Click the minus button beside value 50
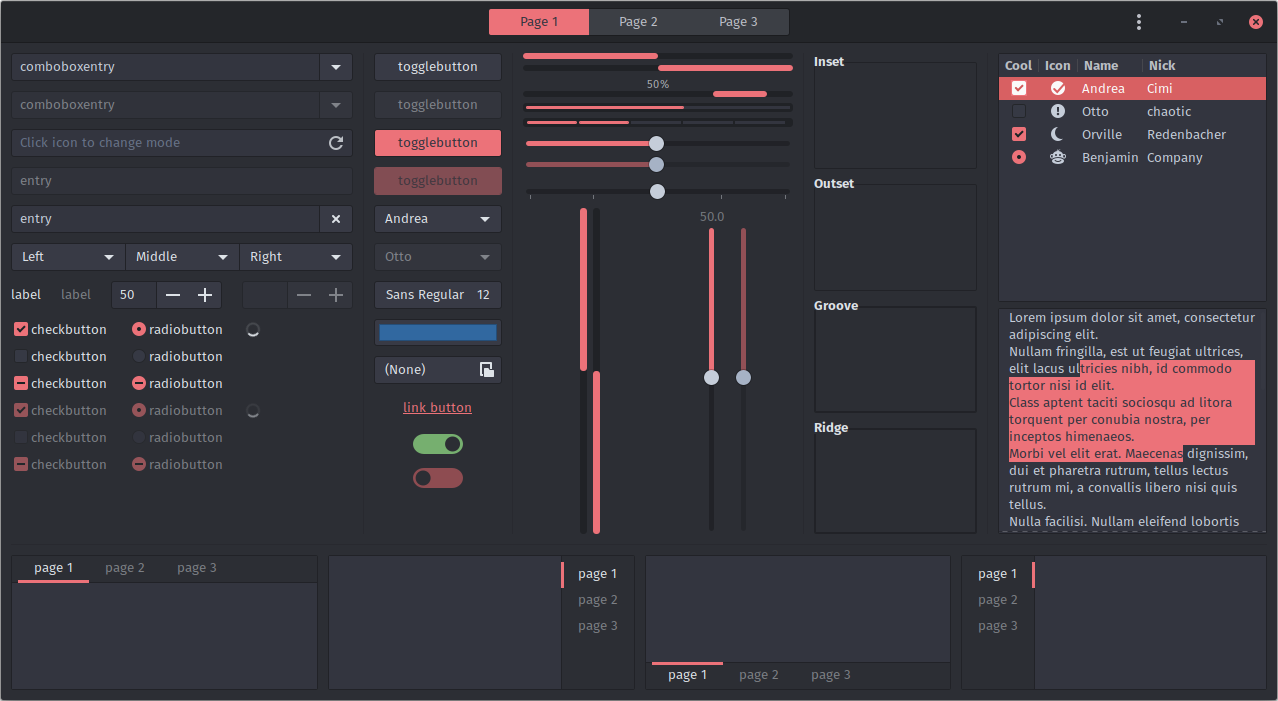 tap(173, 295)
